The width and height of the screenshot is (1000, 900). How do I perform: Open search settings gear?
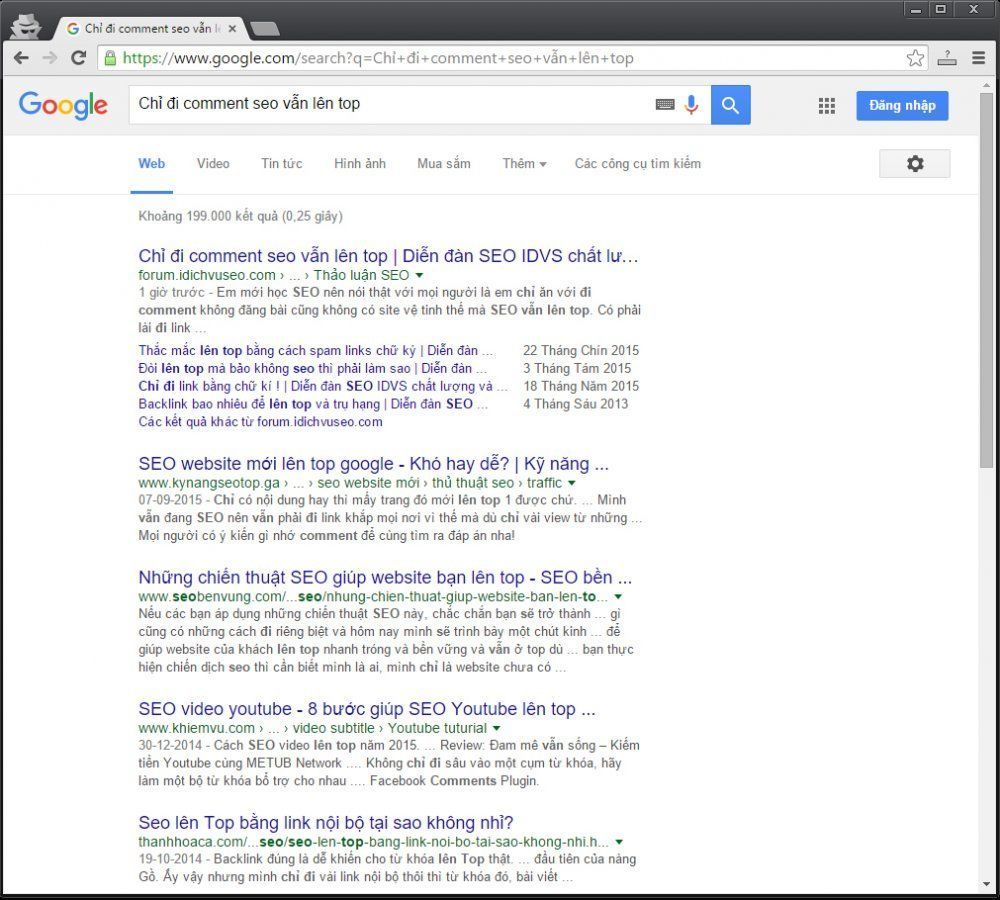click(915, 163)
